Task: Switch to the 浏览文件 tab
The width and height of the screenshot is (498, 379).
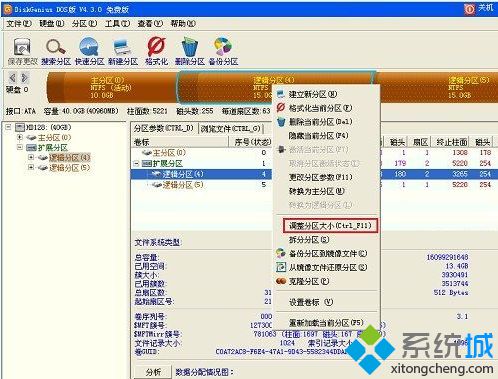Action: coord(230,129)
